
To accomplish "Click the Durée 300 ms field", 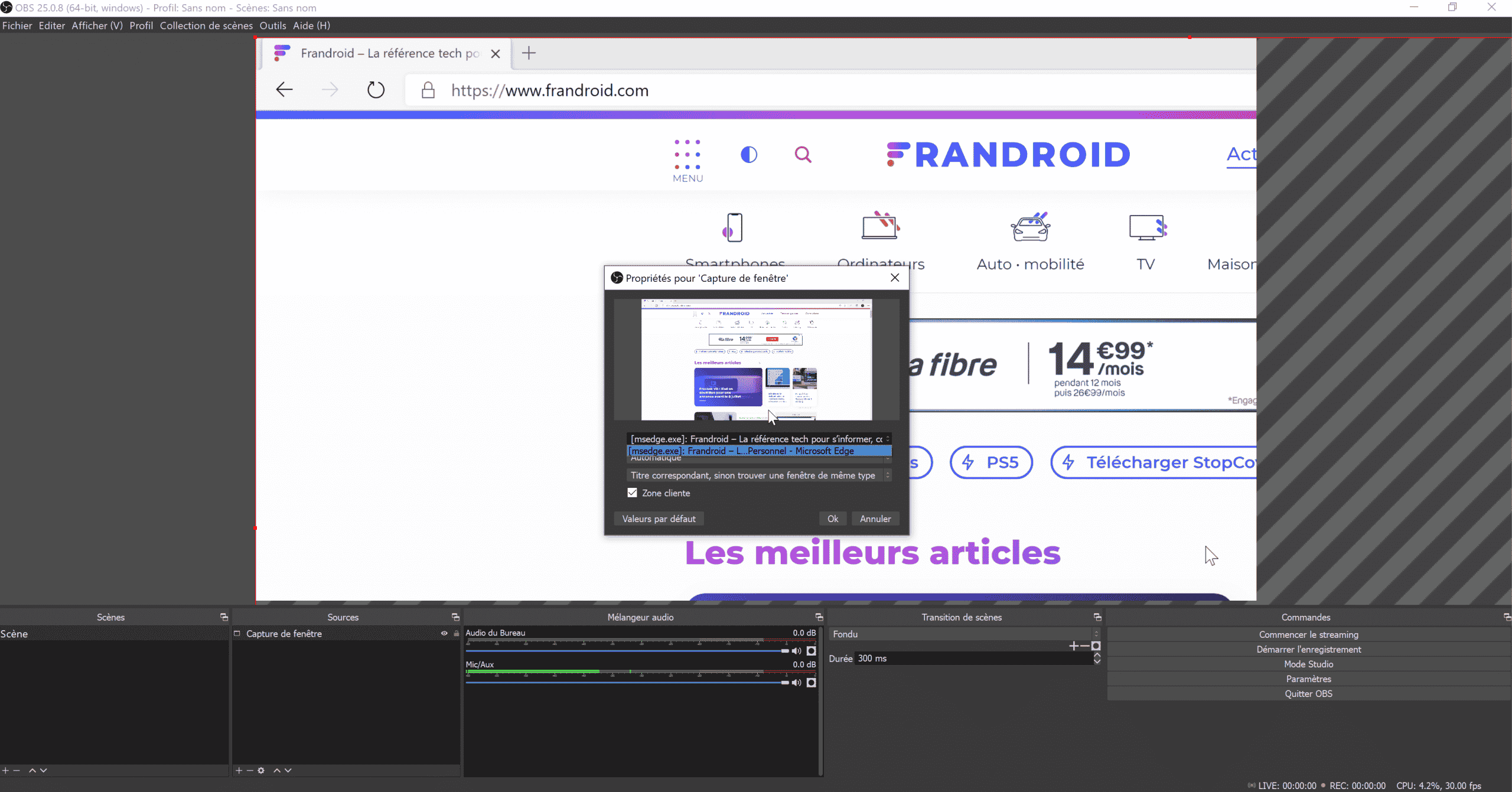I will tap(973, 658).
